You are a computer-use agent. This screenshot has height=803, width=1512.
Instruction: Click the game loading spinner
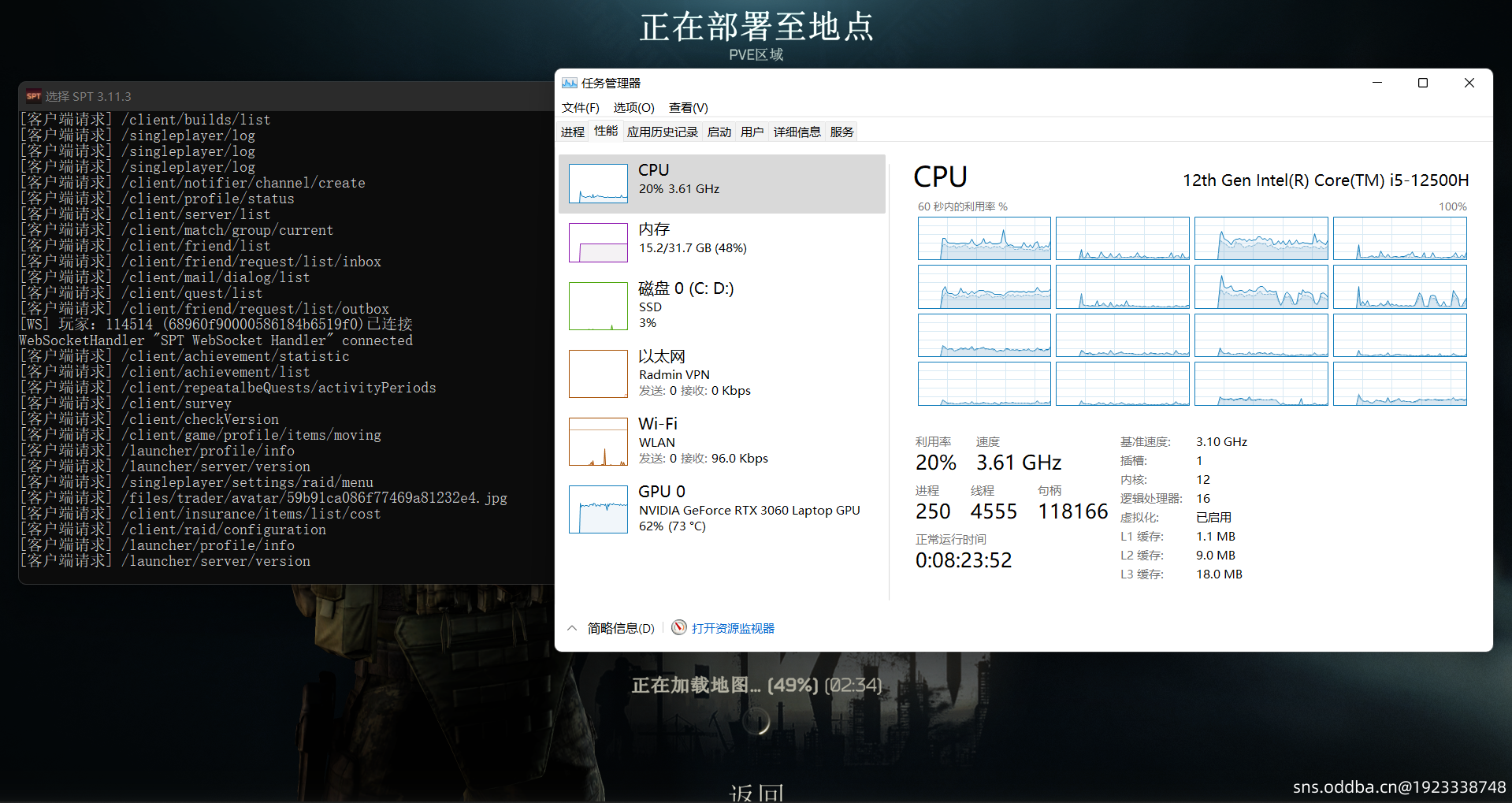pyautogui.click(x=756, y=721)
